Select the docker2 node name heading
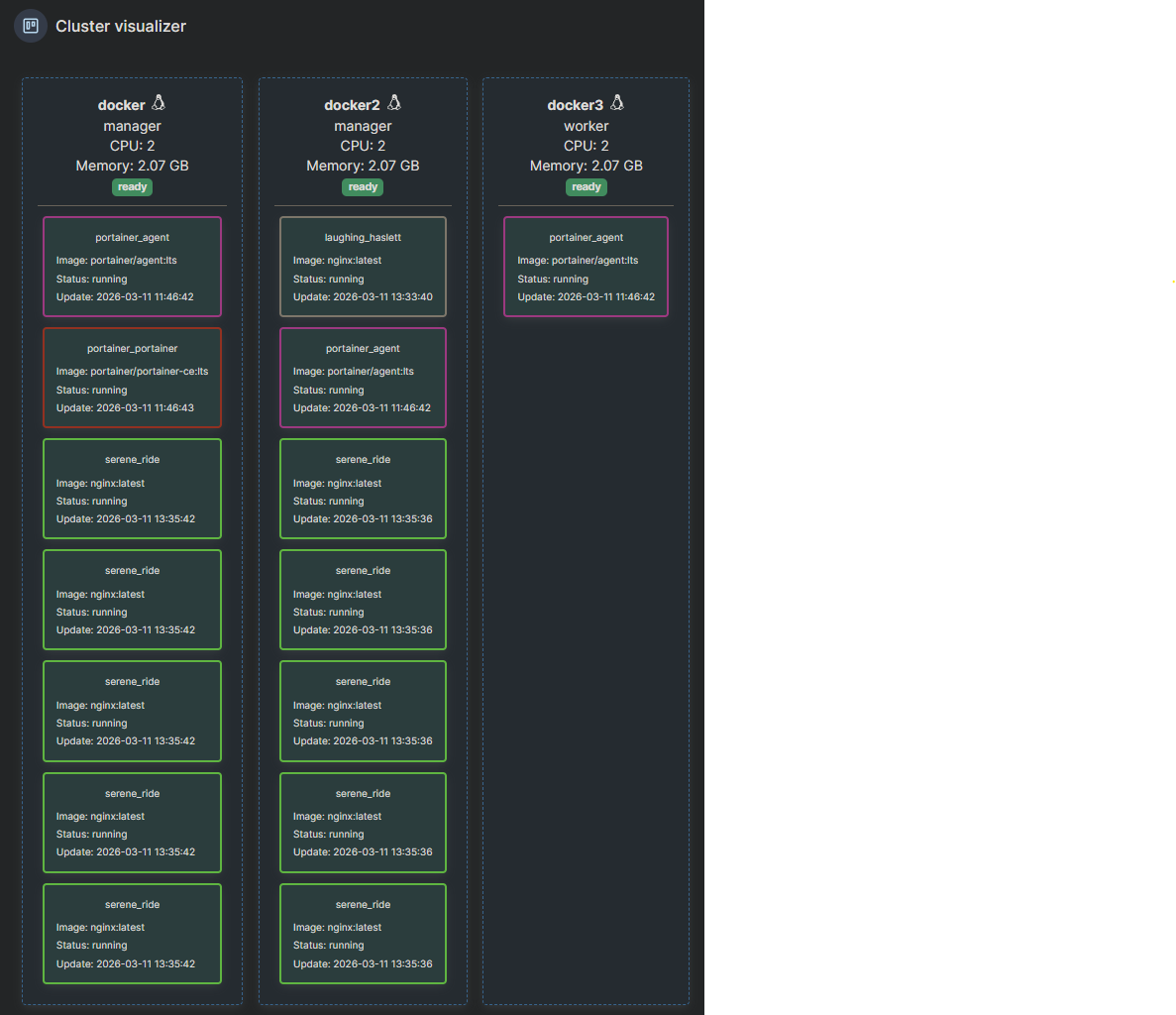This screenshot has width=1176, height=1015. click(x=352, y=105)
